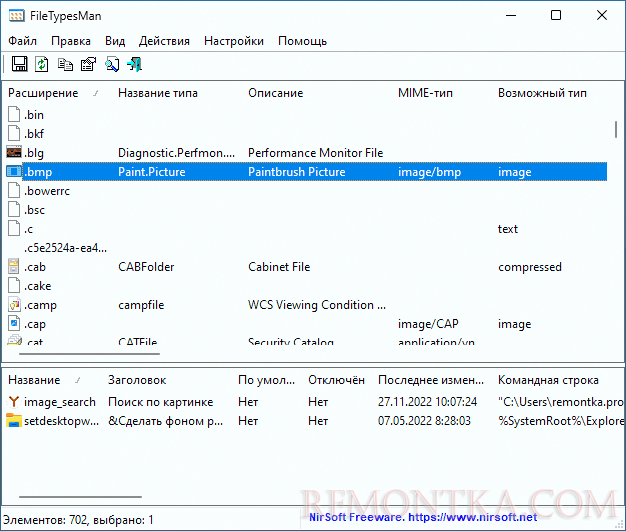Select the .cab extension row

coord(307,267)
